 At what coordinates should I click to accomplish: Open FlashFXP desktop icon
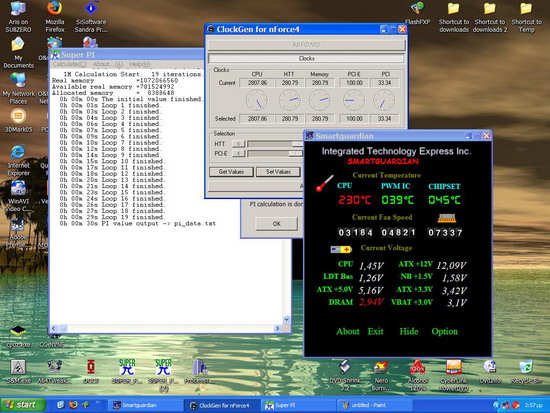point(417,13)
